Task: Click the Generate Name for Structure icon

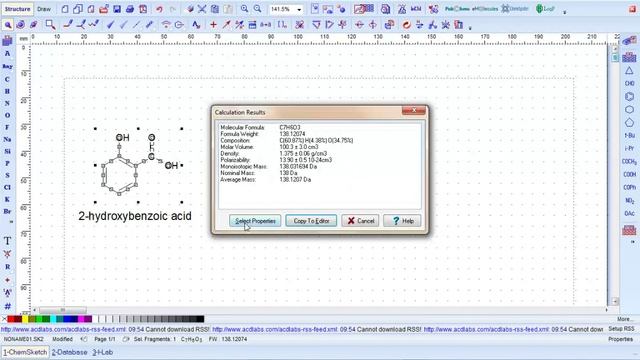Action: (x=459, y=25)
